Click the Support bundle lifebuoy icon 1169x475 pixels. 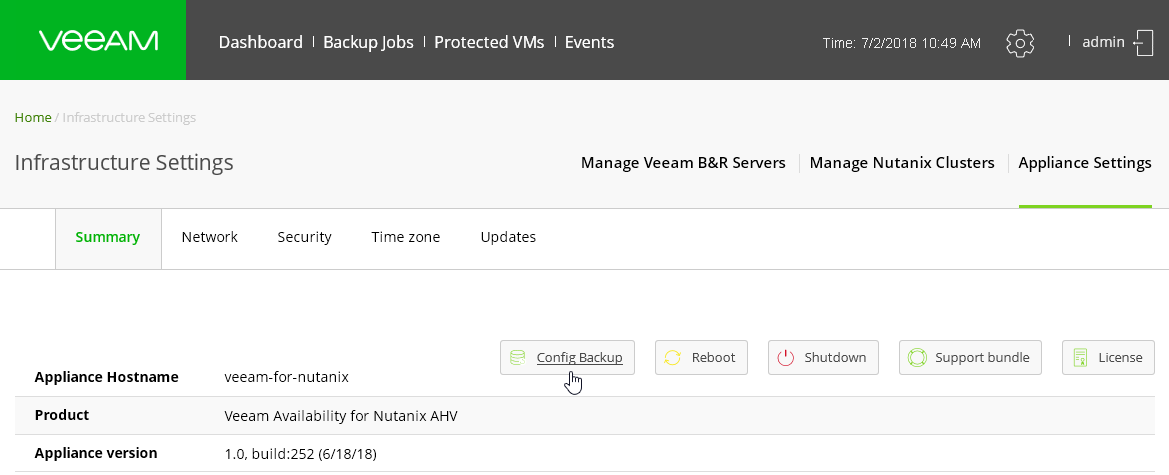coord(917,357)
